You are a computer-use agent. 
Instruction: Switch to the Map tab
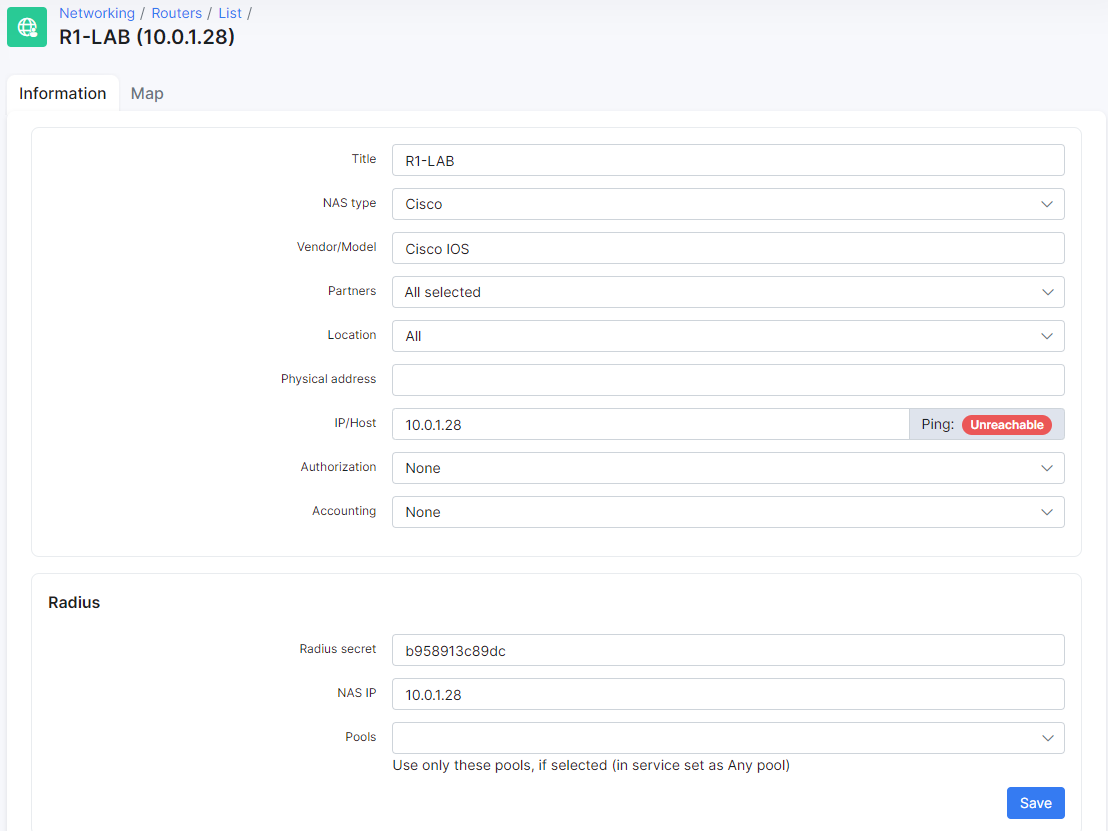pos(147,93)
